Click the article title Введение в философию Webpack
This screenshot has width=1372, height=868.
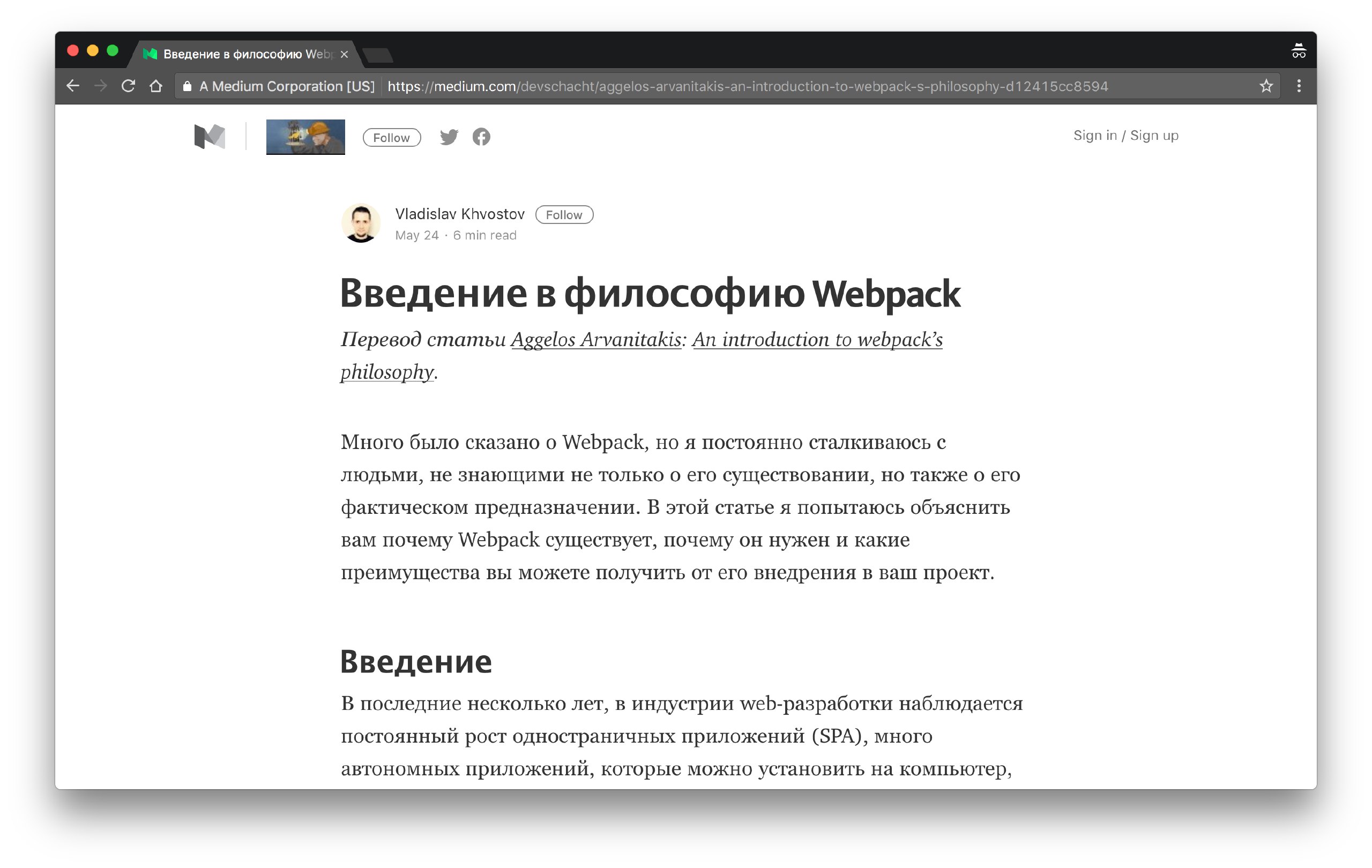point(650,293)
